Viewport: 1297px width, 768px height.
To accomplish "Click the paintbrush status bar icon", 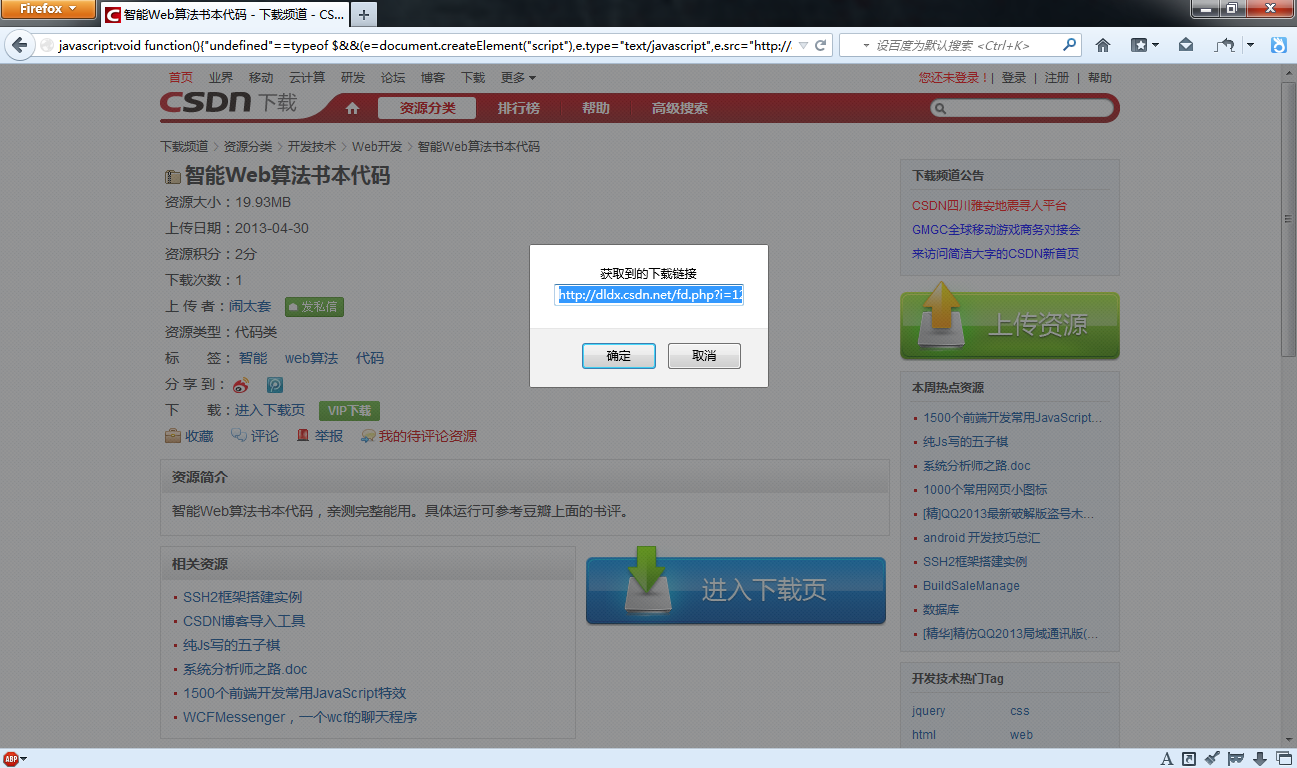I will [x=1212, y=758].
